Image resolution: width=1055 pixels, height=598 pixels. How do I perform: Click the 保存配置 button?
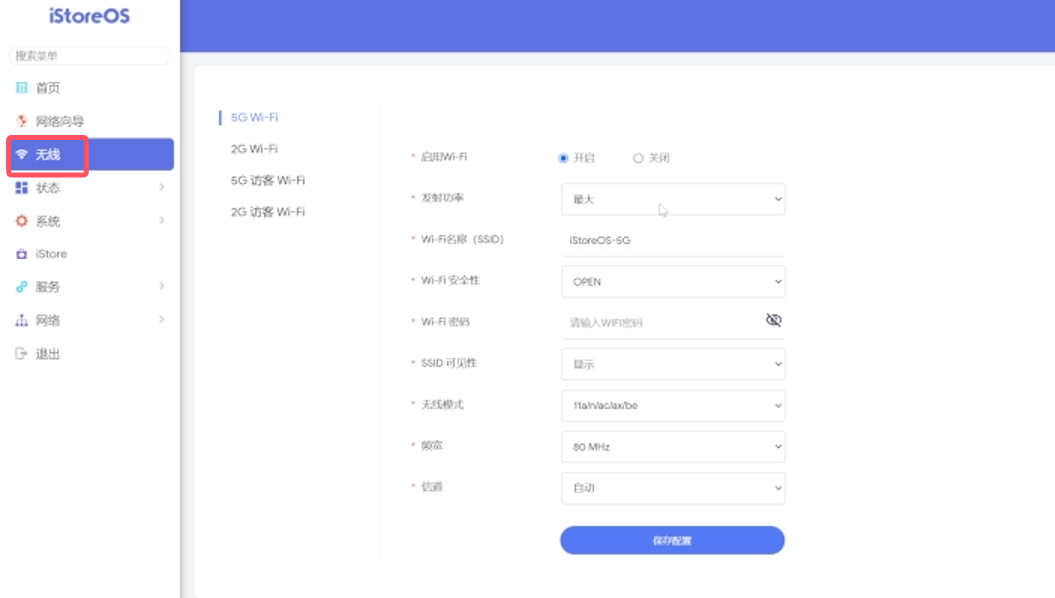672,540
